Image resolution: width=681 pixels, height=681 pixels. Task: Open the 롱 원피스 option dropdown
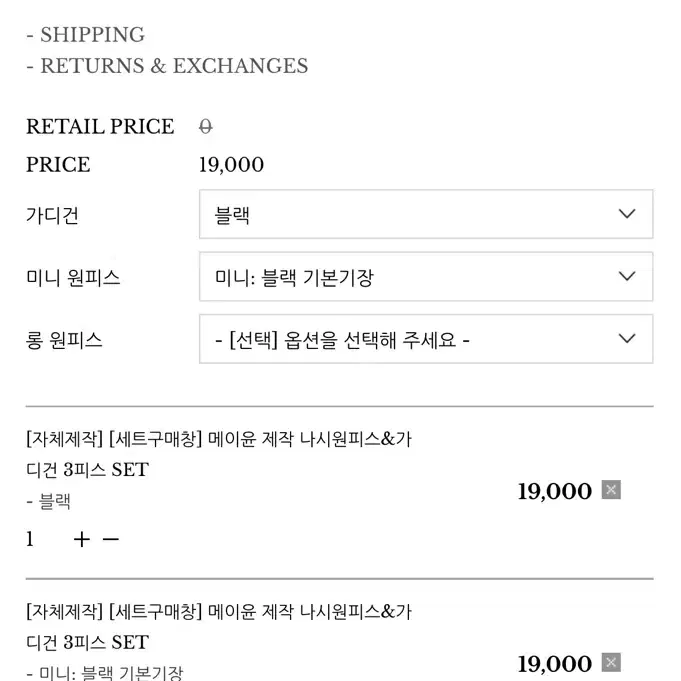[426, 339]
